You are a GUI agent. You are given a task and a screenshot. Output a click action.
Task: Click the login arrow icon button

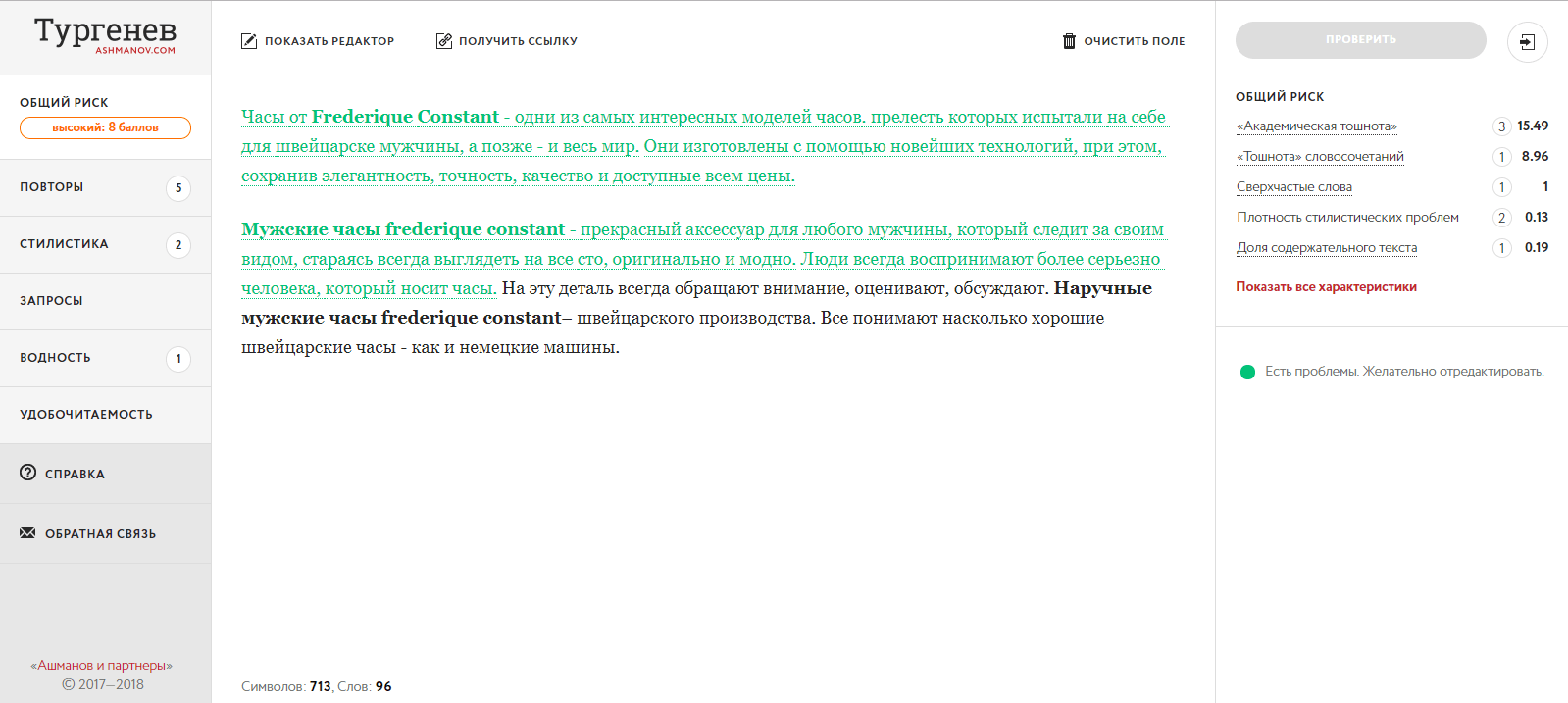pos(1527,42)
